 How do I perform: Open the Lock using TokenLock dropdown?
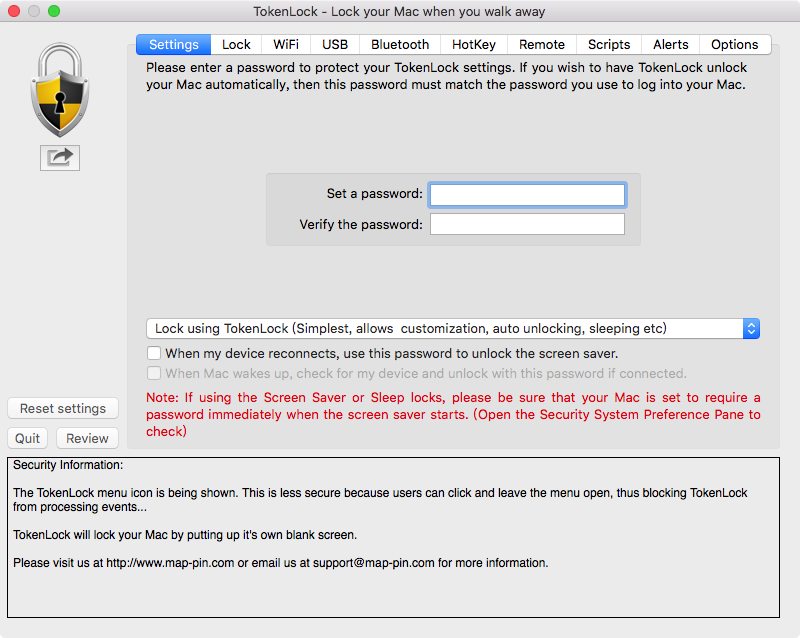[x=453, y=329]
